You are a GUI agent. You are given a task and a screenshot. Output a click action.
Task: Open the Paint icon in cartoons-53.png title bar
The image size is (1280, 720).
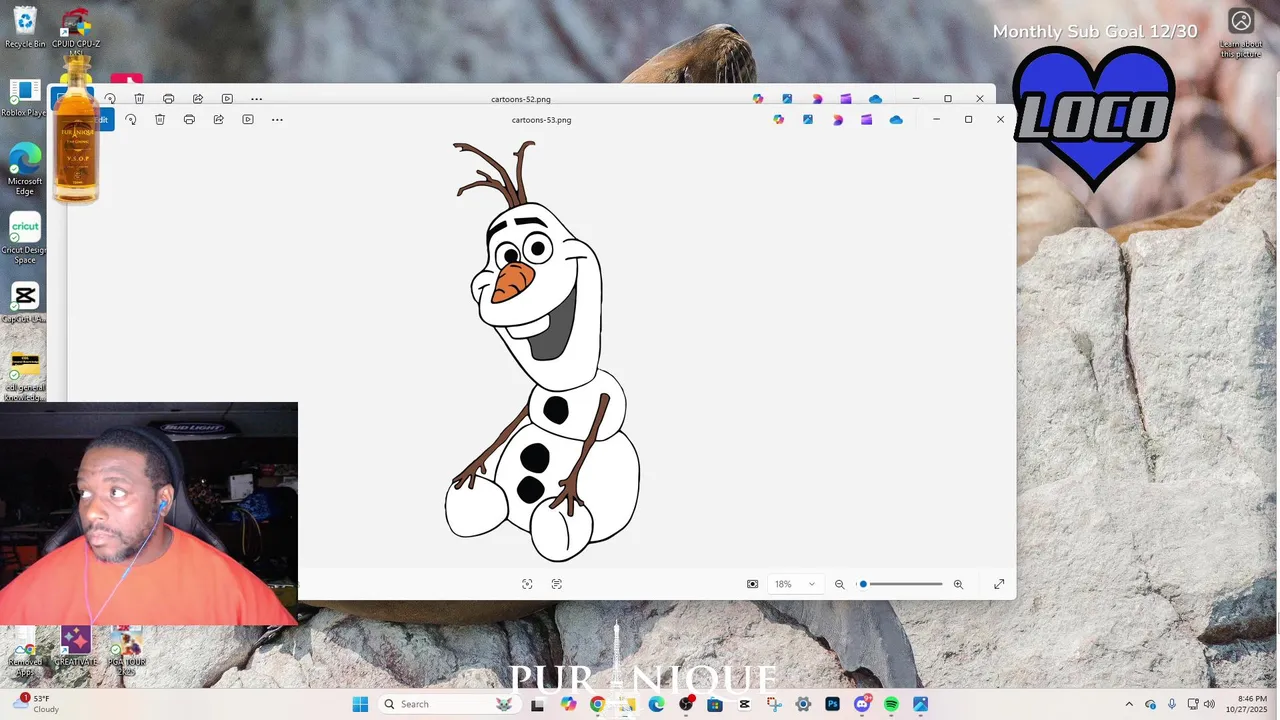(808, 120)
